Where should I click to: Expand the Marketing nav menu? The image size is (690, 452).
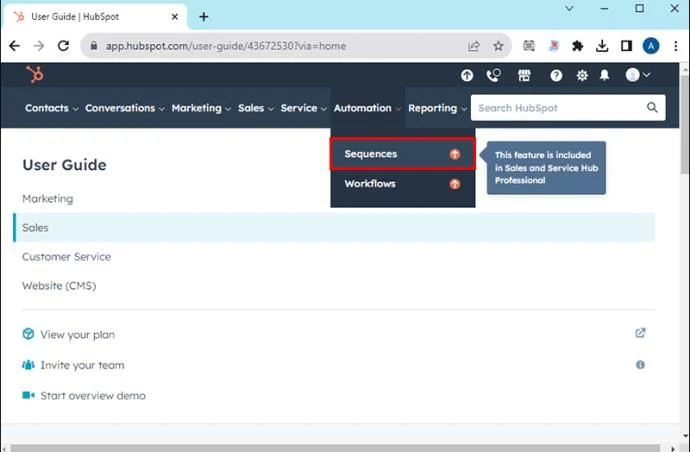coord(201,108)
